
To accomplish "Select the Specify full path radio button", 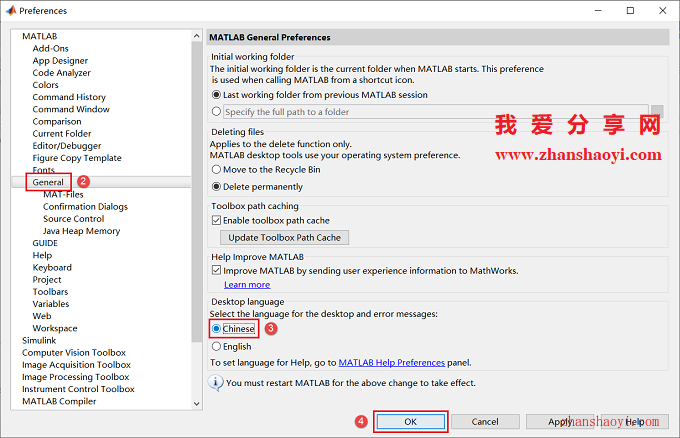I will tap(216, 111).
